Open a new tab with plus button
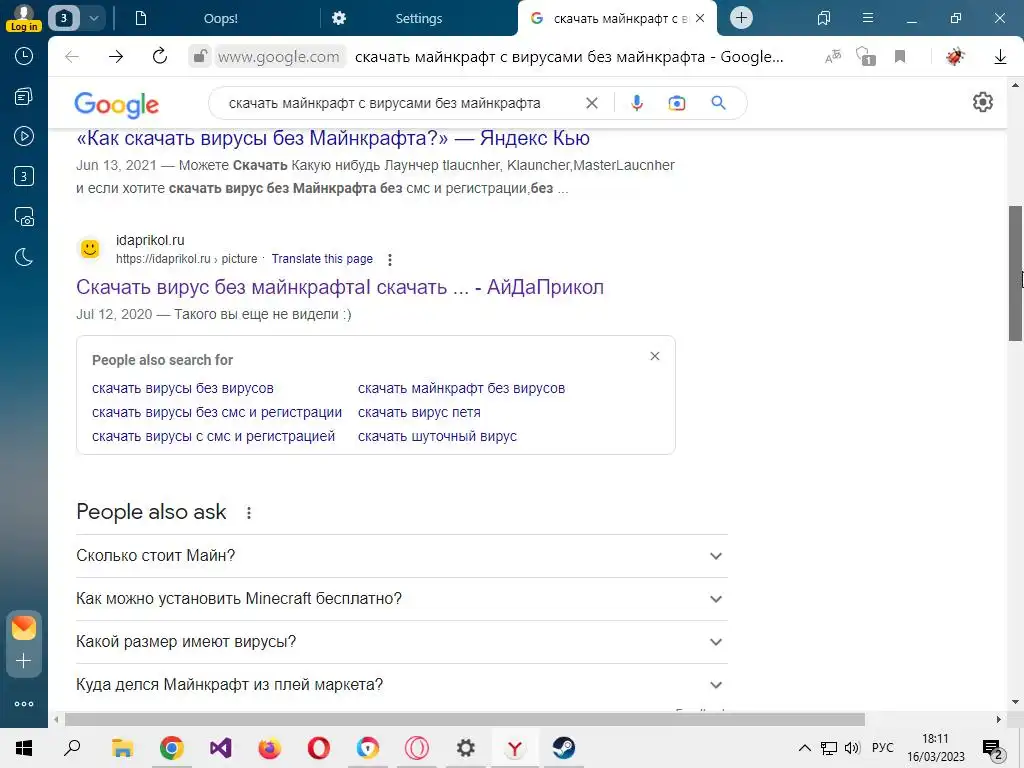The width and height of the screenshot is (1024, 768). point(741,18)
